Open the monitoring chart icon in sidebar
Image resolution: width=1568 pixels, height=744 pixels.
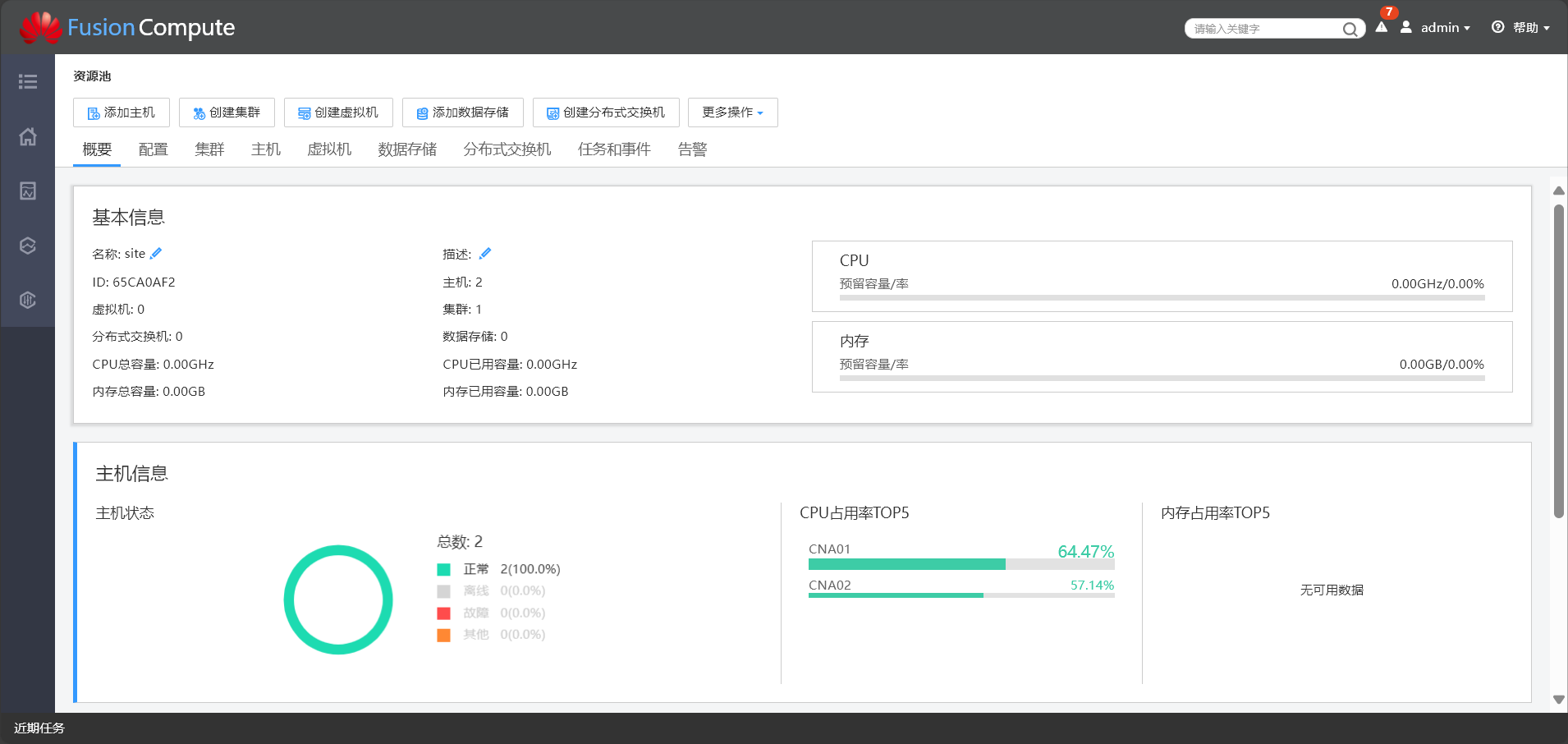click(28, 191)
